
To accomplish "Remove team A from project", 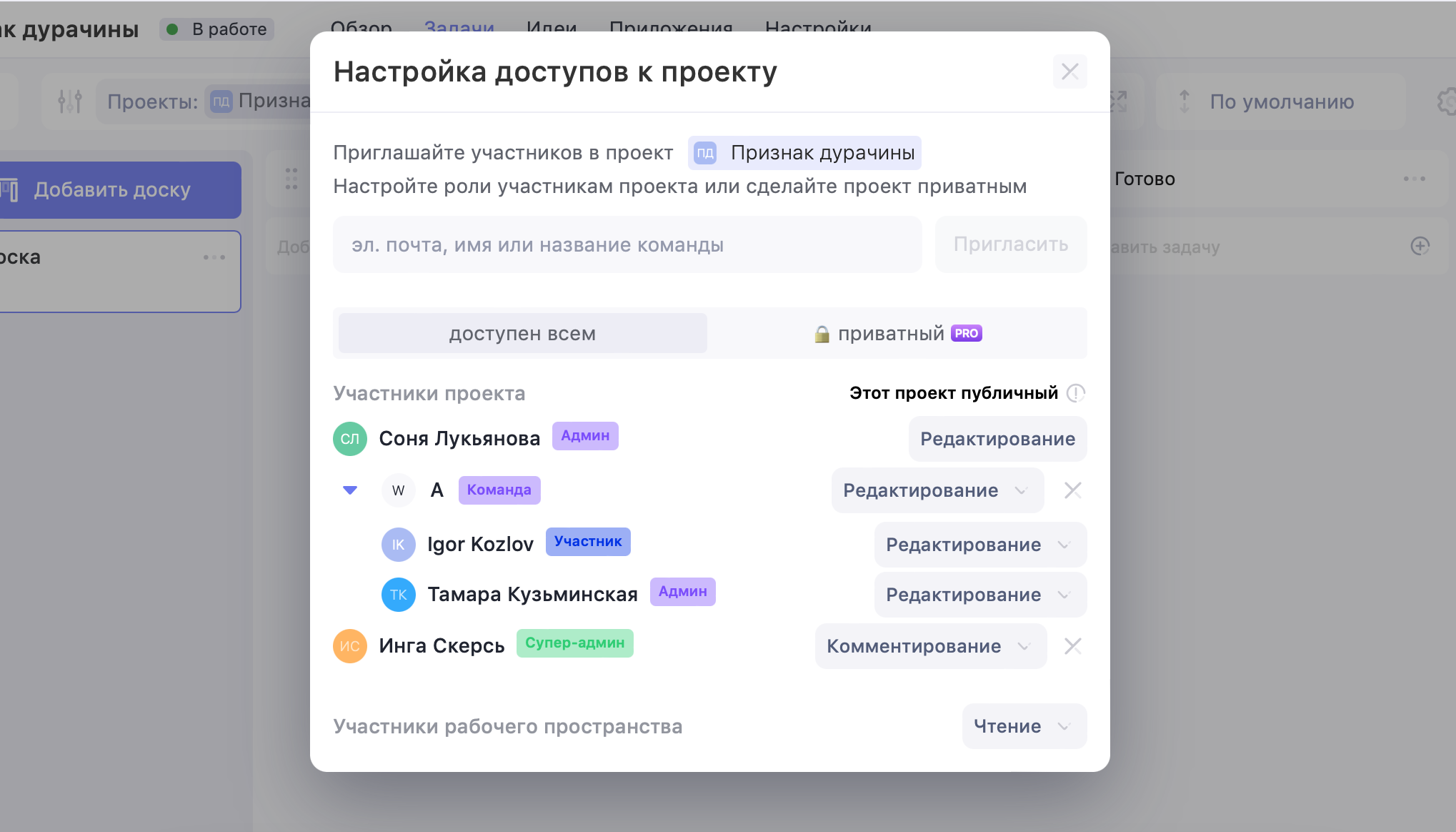I will pyautogui.click(x=1072, y=490).
